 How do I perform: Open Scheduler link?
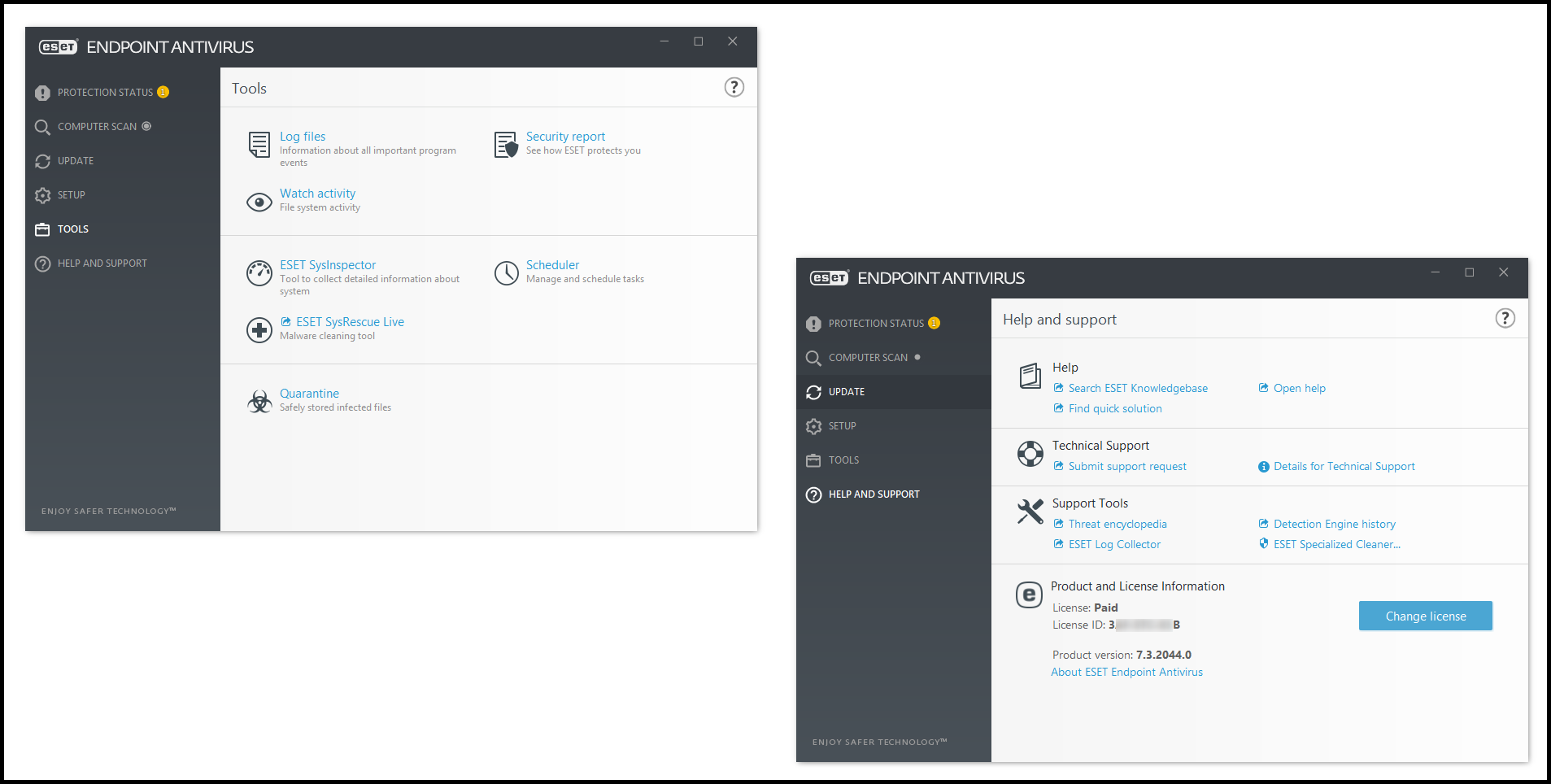coord(552,265)
